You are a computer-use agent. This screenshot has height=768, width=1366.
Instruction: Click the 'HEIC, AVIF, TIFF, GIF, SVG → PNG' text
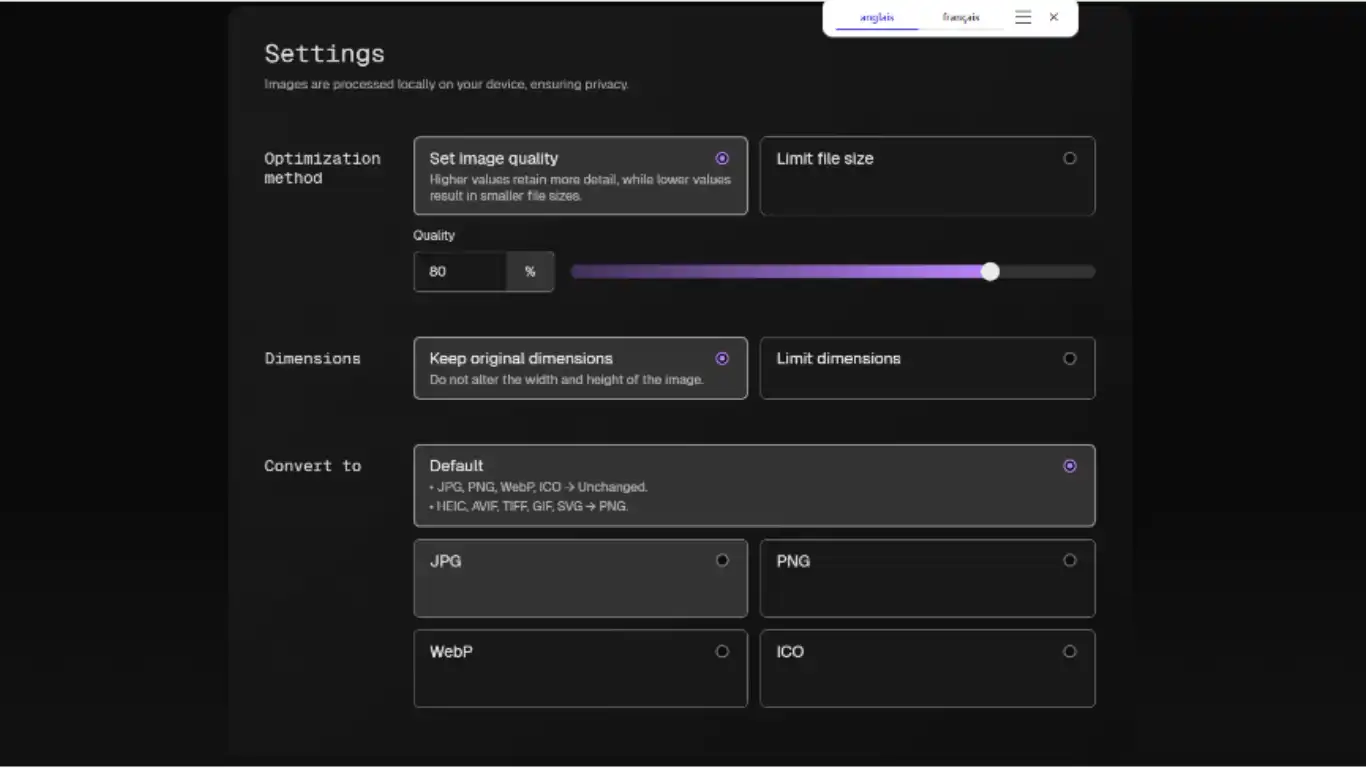click(532, 506)
